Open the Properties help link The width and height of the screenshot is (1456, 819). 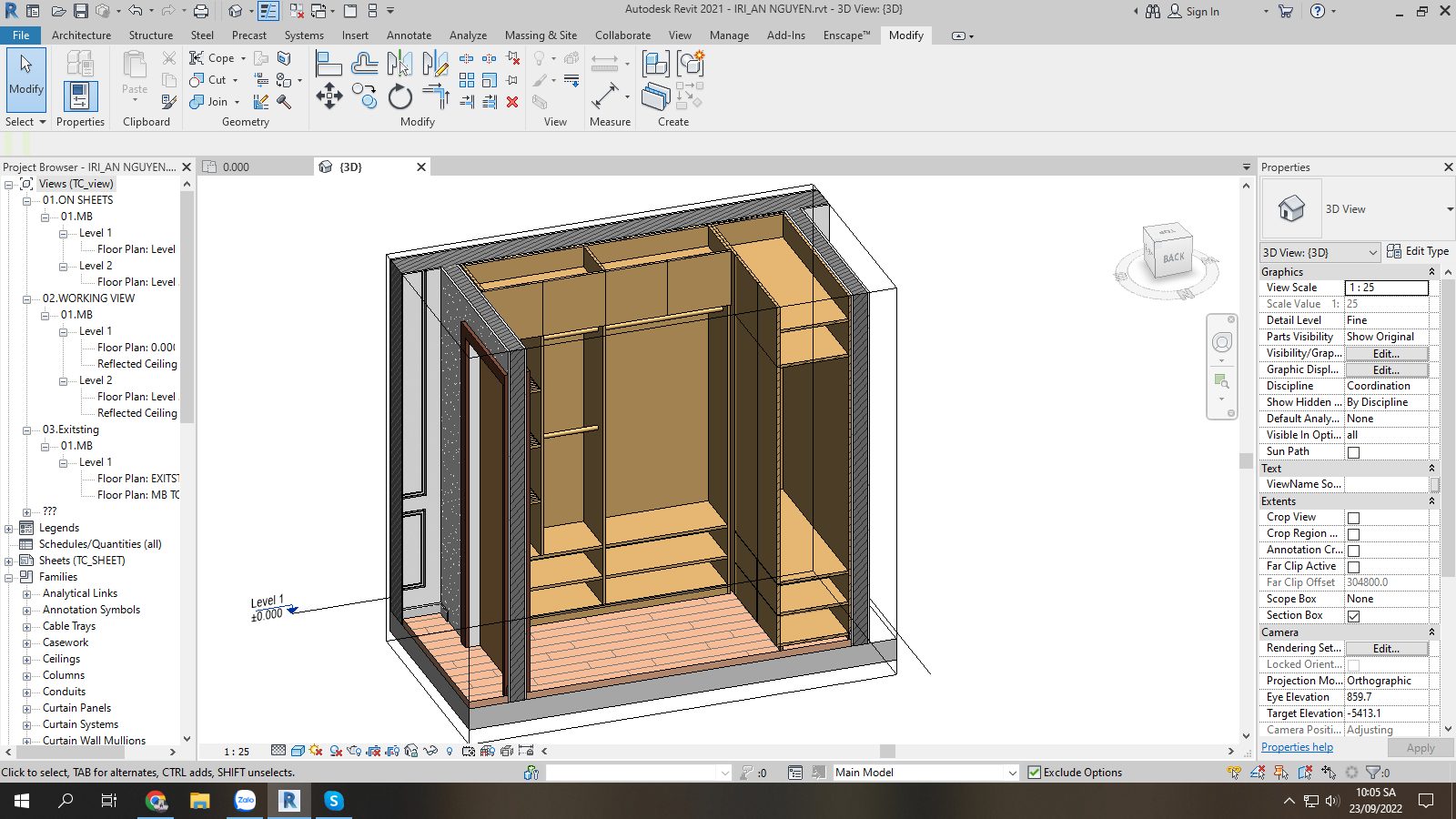[1297, 746]
